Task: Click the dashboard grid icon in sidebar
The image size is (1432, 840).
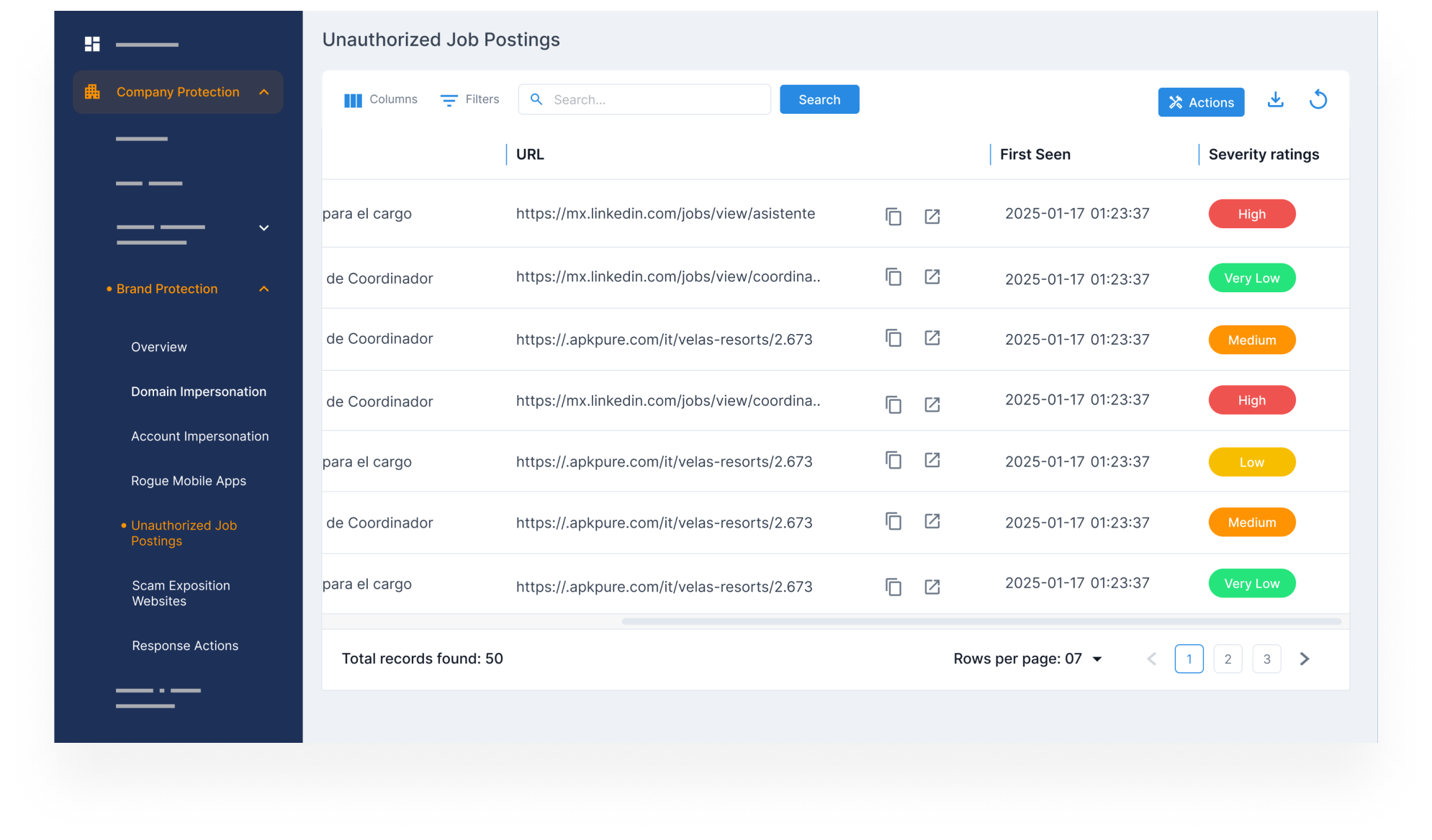Action: [92, 44]
